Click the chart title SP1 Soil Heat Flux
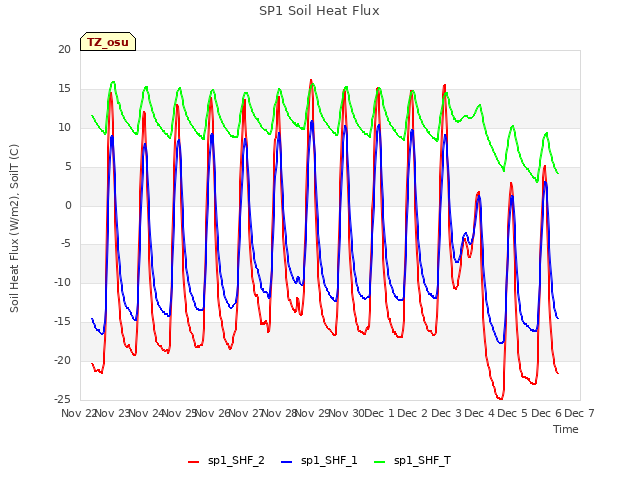The width and height of the screenshot is (640, 480). [x=319, y=11]
